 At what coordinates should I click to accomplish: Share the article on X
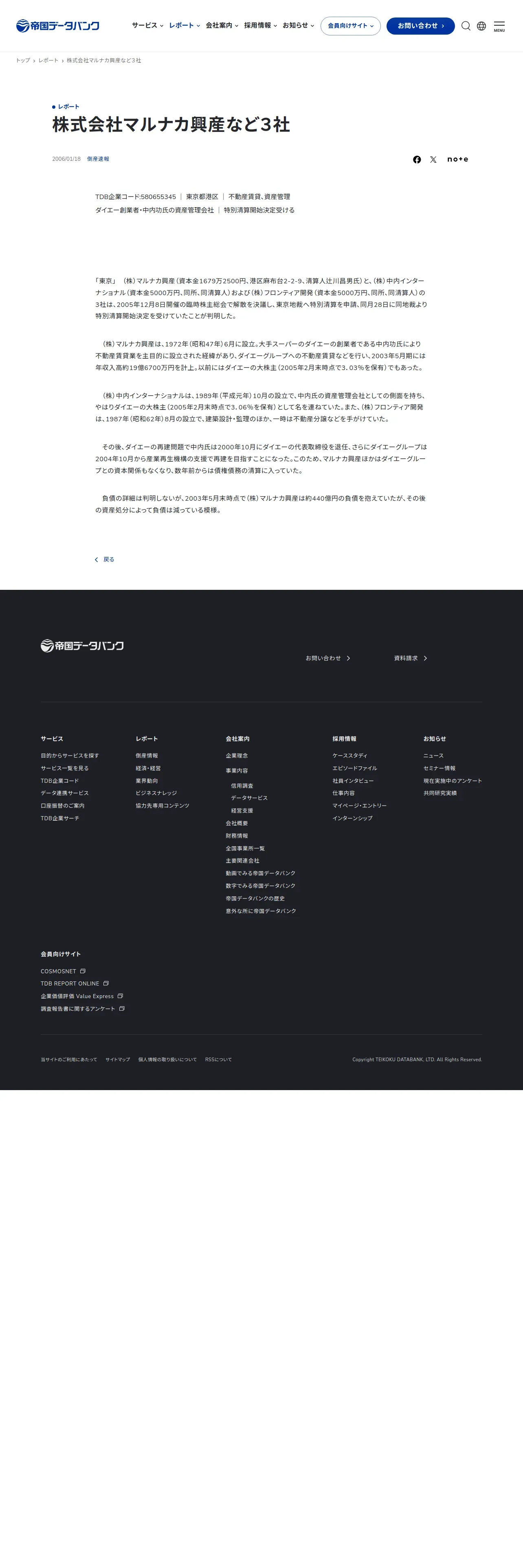point(433,160)
